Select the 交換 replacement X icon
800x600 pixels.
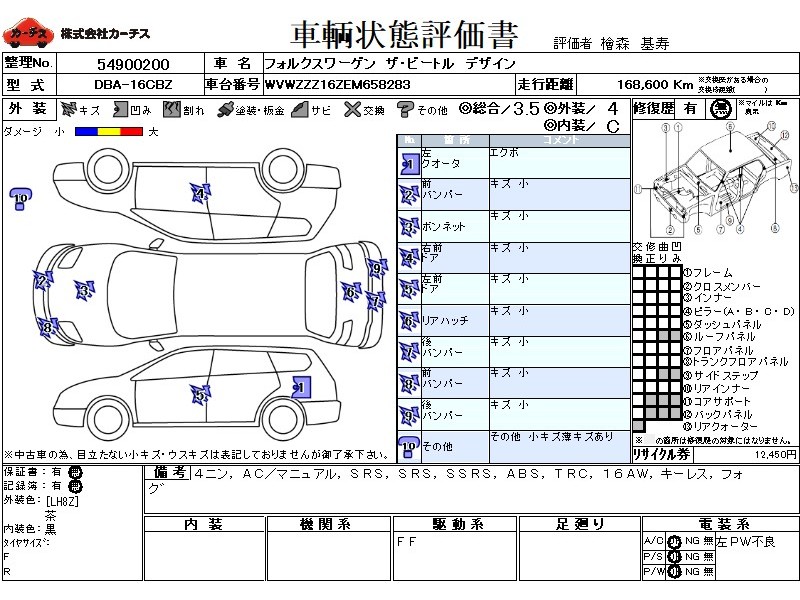coord(350,110)
